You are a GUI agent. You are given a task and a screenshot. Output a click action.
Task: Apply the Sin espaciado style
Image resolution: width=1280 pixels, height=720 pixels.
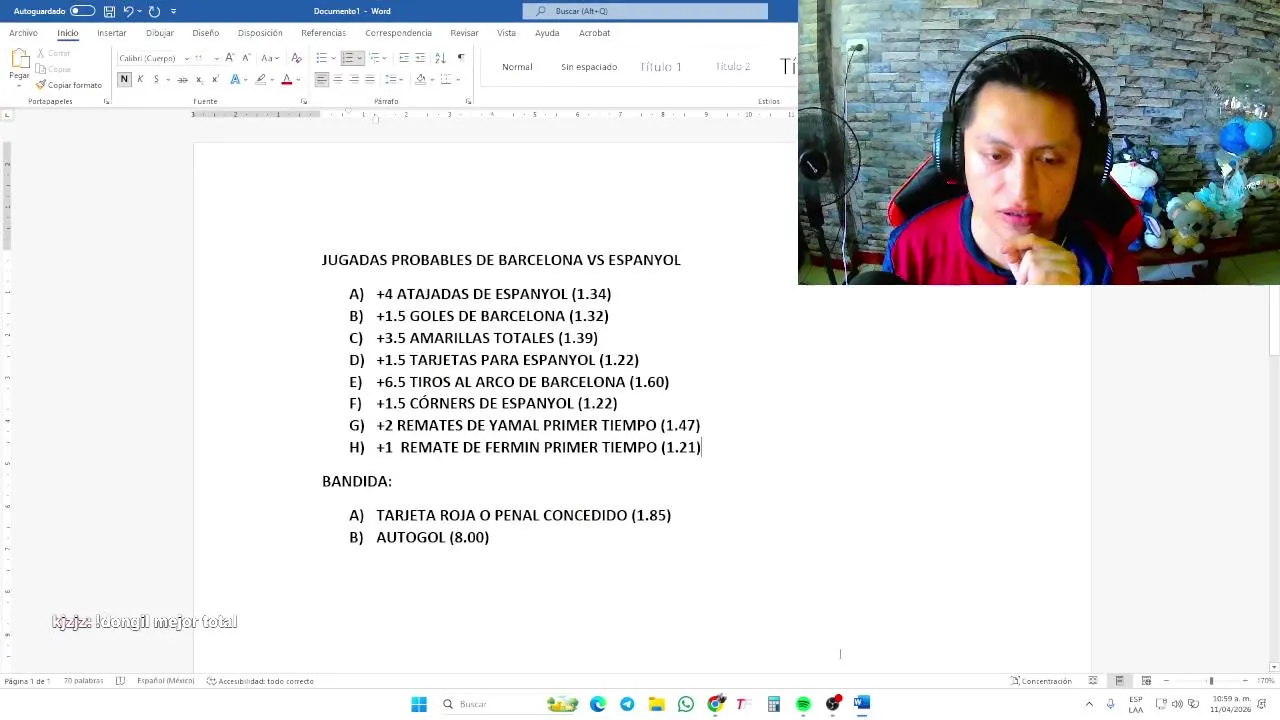[589, 67]
